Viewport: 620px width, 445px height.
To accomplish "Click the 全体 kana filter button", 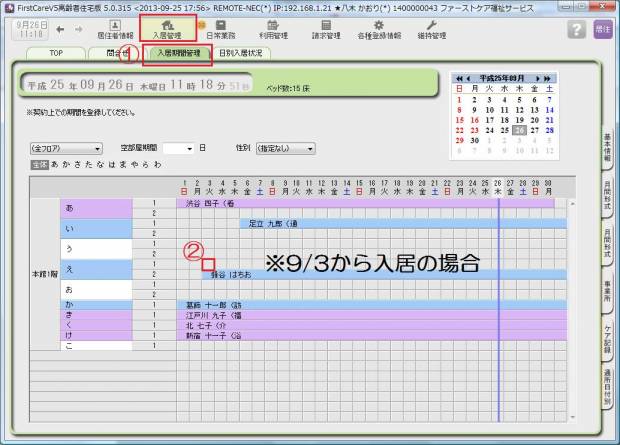I will coord(39,164).
